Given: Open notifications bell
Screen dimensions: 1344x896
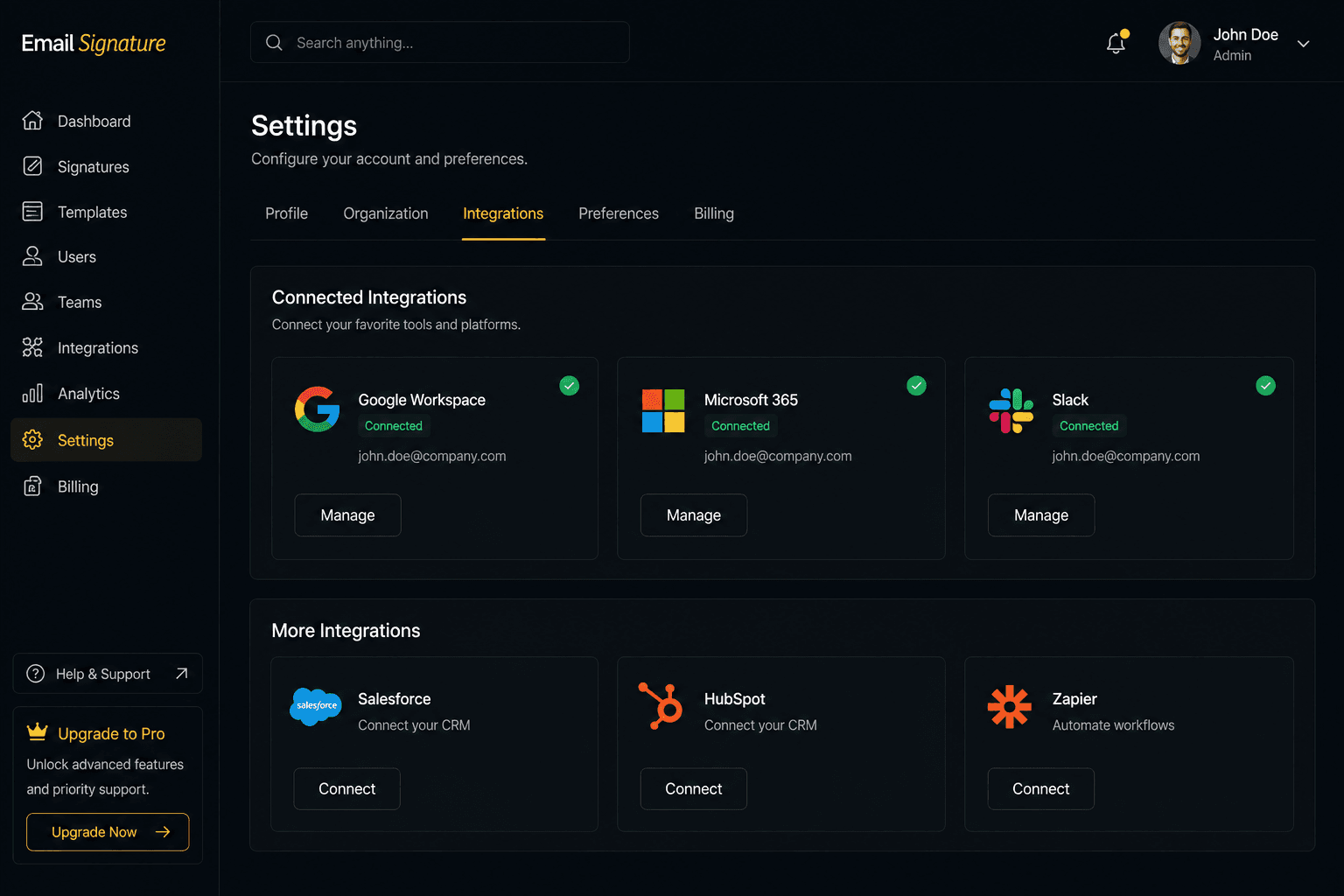Looking at the screenshot, I should tap(1116, 42).
